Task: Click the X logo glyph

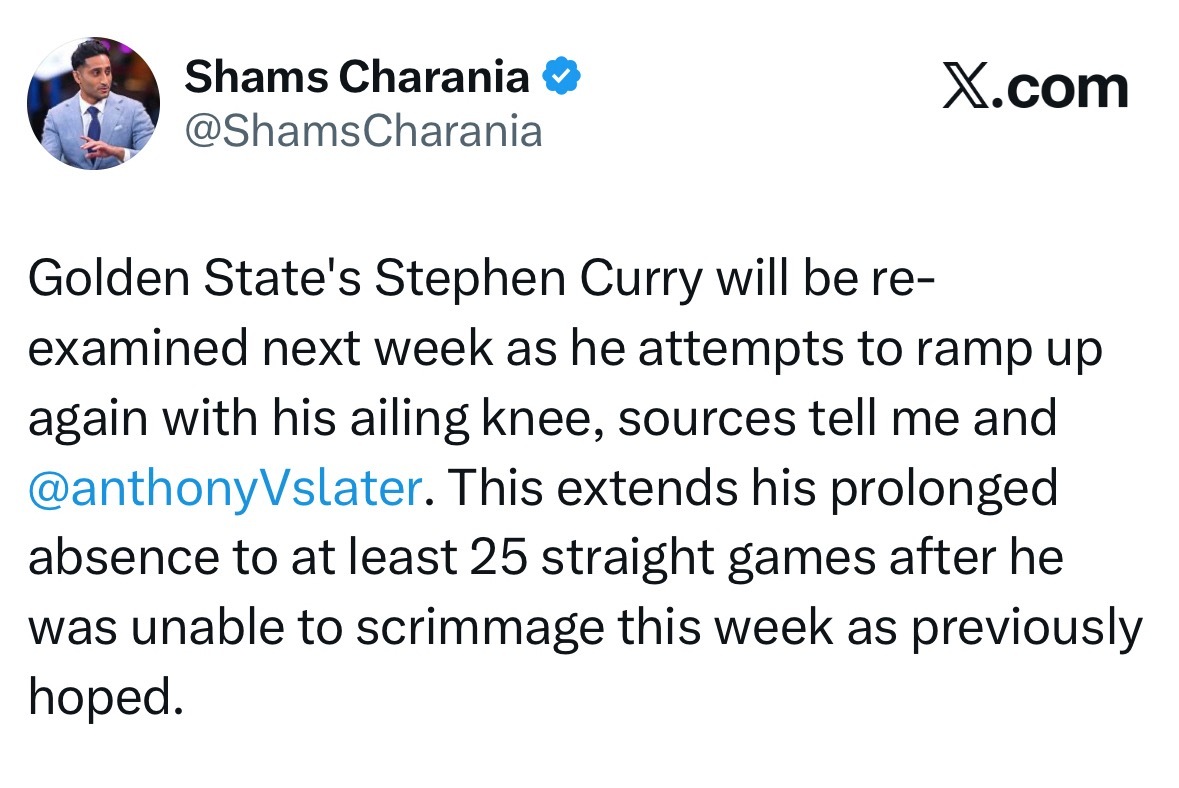Action: click(x=969, y=89)
